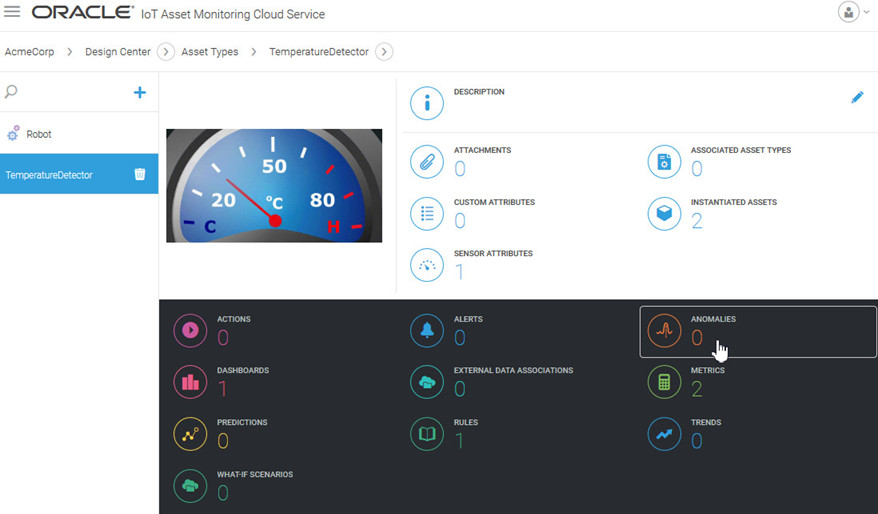Open the Instantiated Assets cube icon
Viewport: 878px width, 514px height.
(664, 213)
